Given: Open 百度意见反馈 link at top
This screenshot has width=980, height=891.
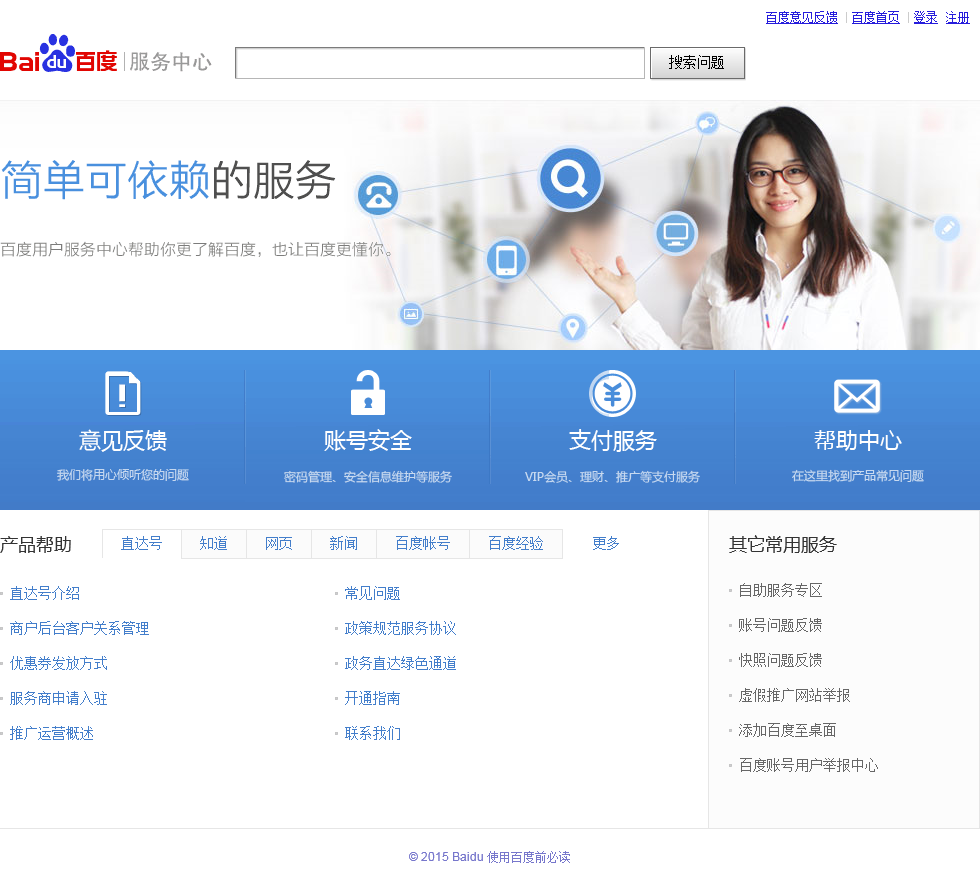Looking at the screenshot, I should [801, 17].
